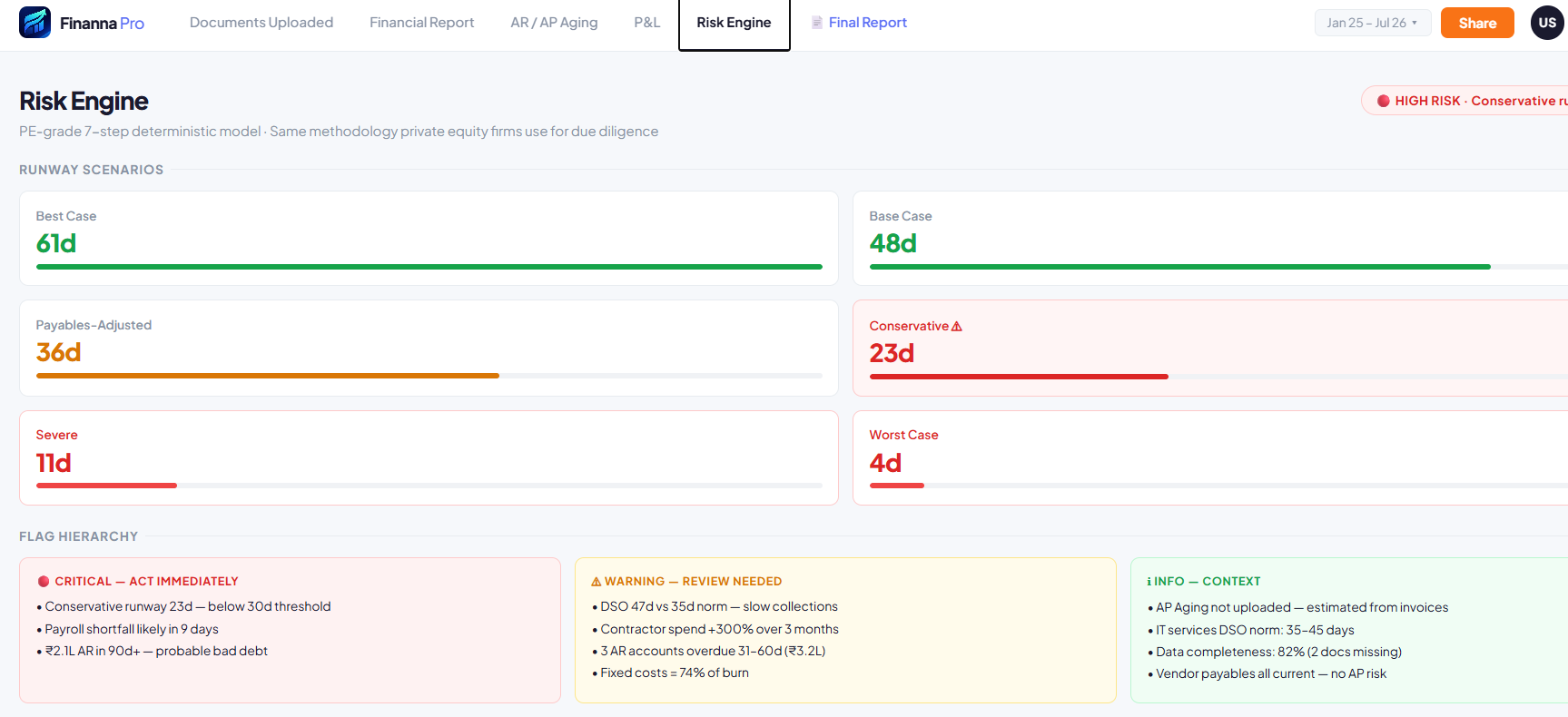1568x717 pixels.
Task: Click the red dot in HIGH RISK badge
Action: pos(1384,101)
